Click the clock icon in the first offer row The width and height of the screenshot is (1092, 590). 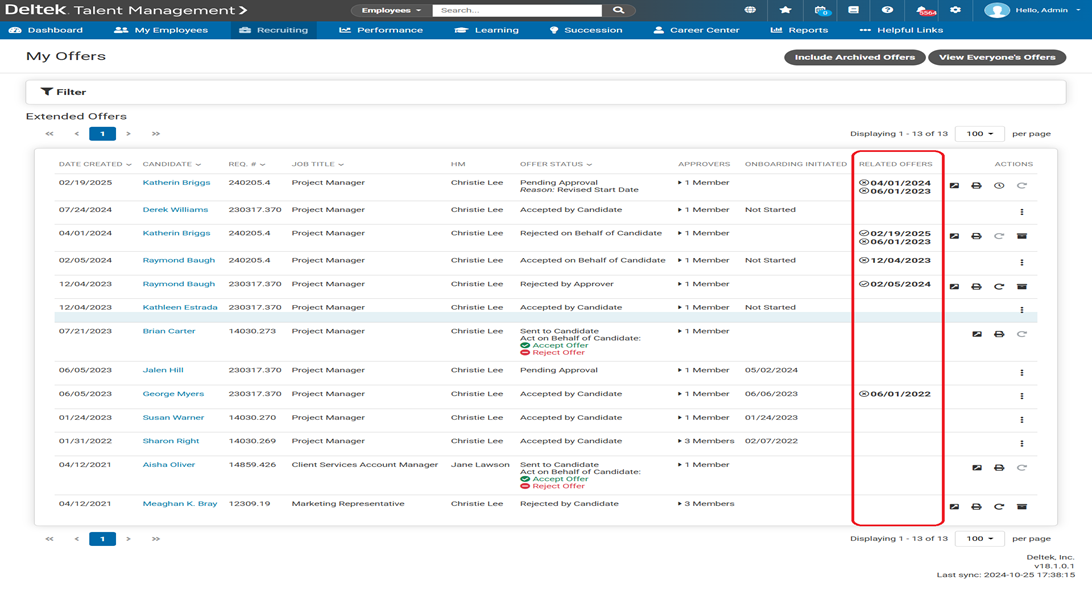coord(999,186)
